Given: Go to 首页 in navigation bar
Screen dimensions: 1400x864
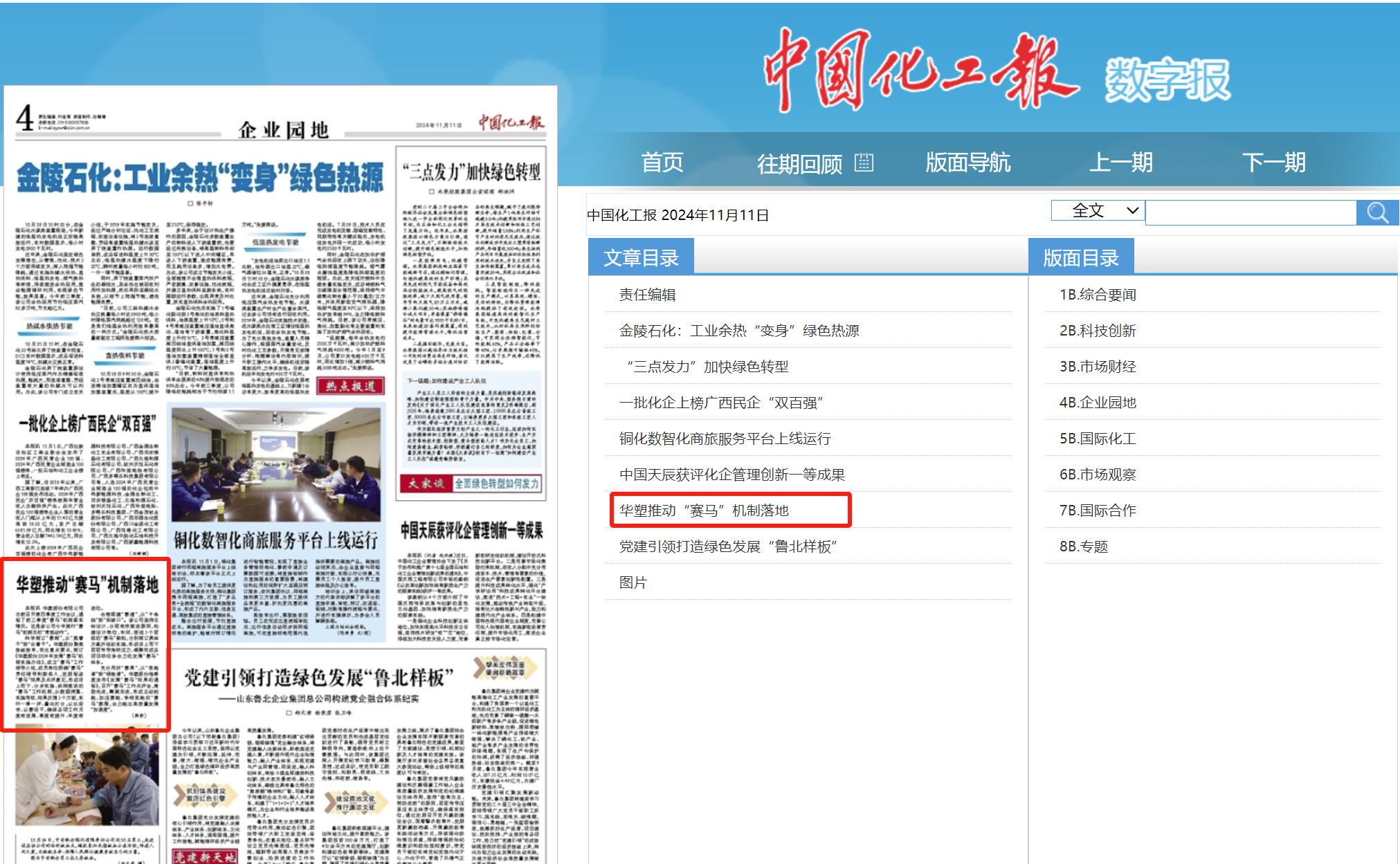Looking at the screenshot, I should (662, 163).
